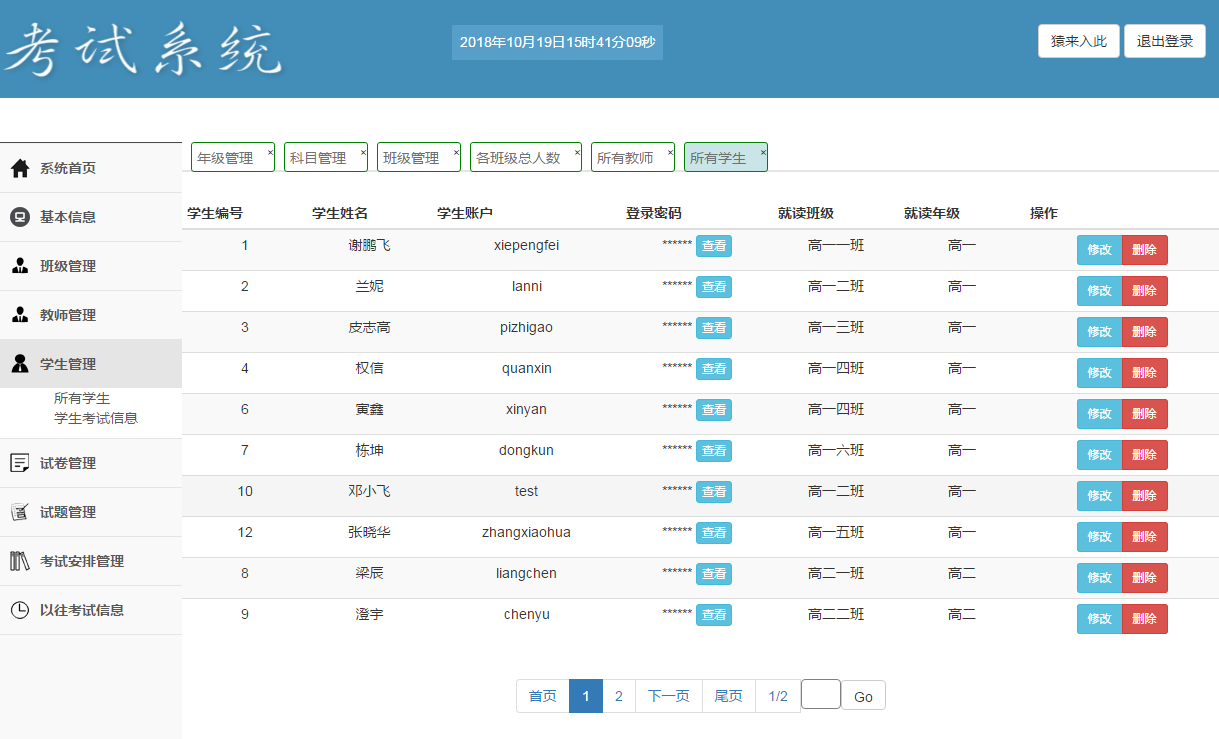
Task: Open the 班级管理 sidebar icon
Action: [x=20, y=266]
